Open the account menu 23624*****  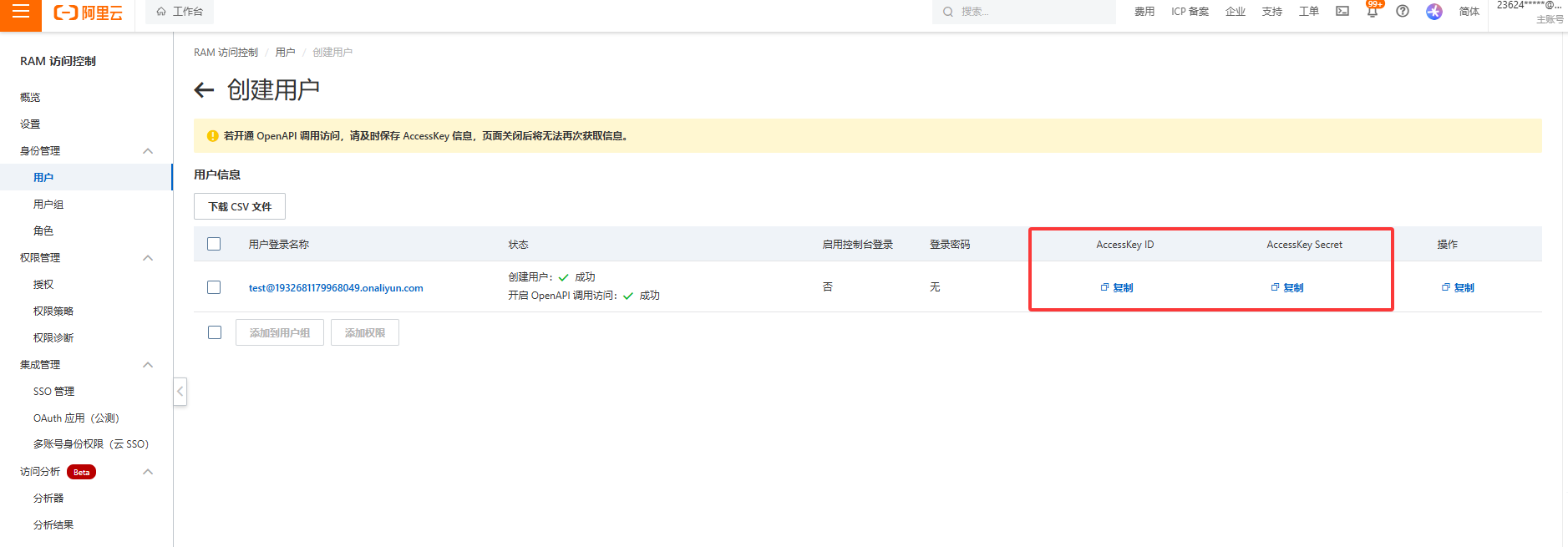tap(1529, 12)
